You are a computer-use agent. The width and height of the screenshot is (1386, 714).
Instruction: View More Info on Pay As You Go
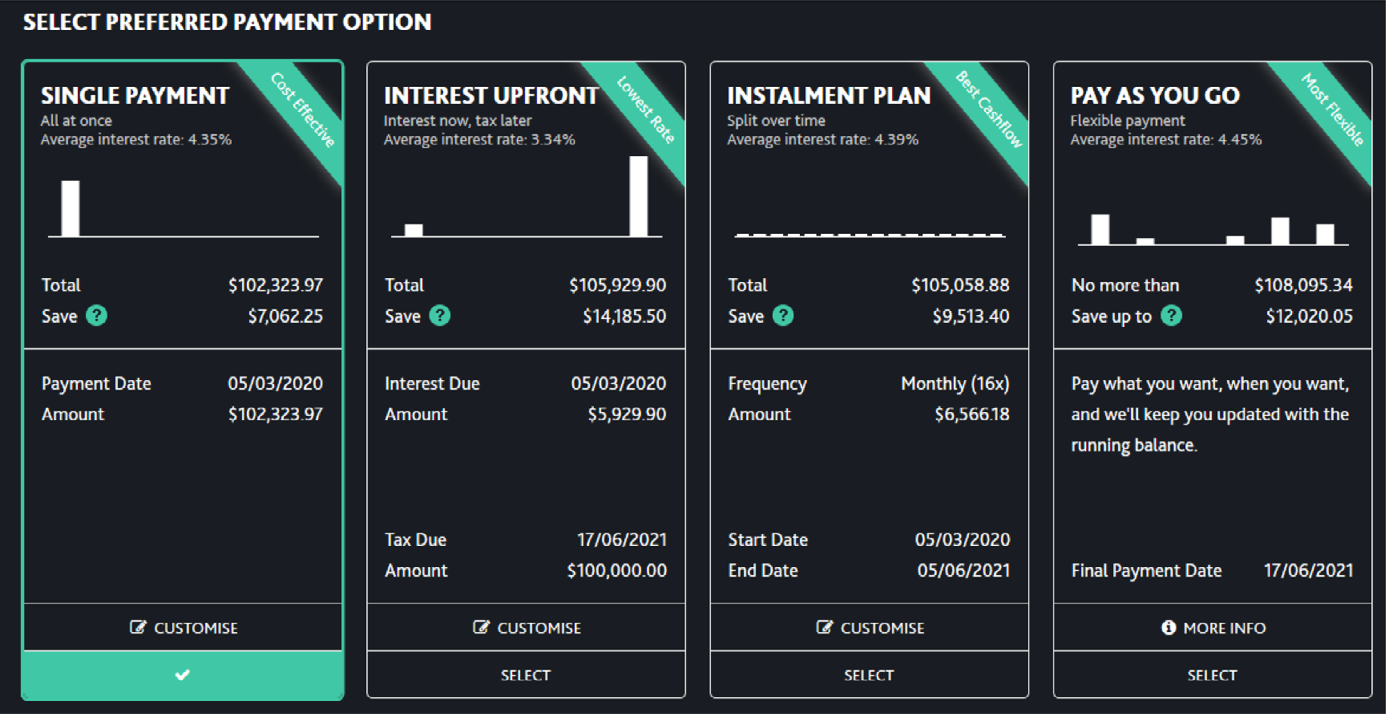point(1213,628)
